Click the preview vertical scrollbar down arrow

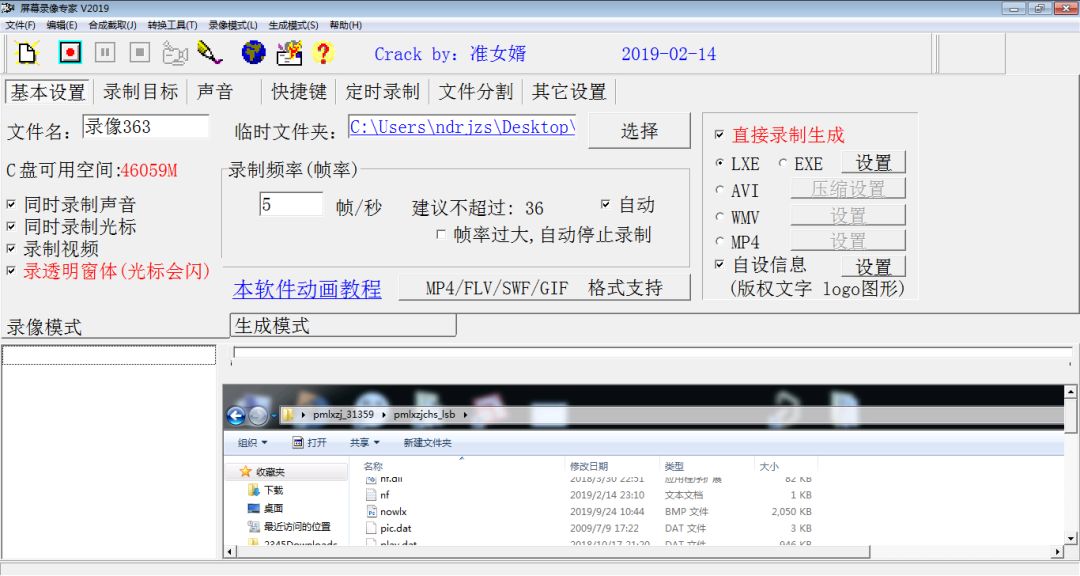click(1070, 538)
